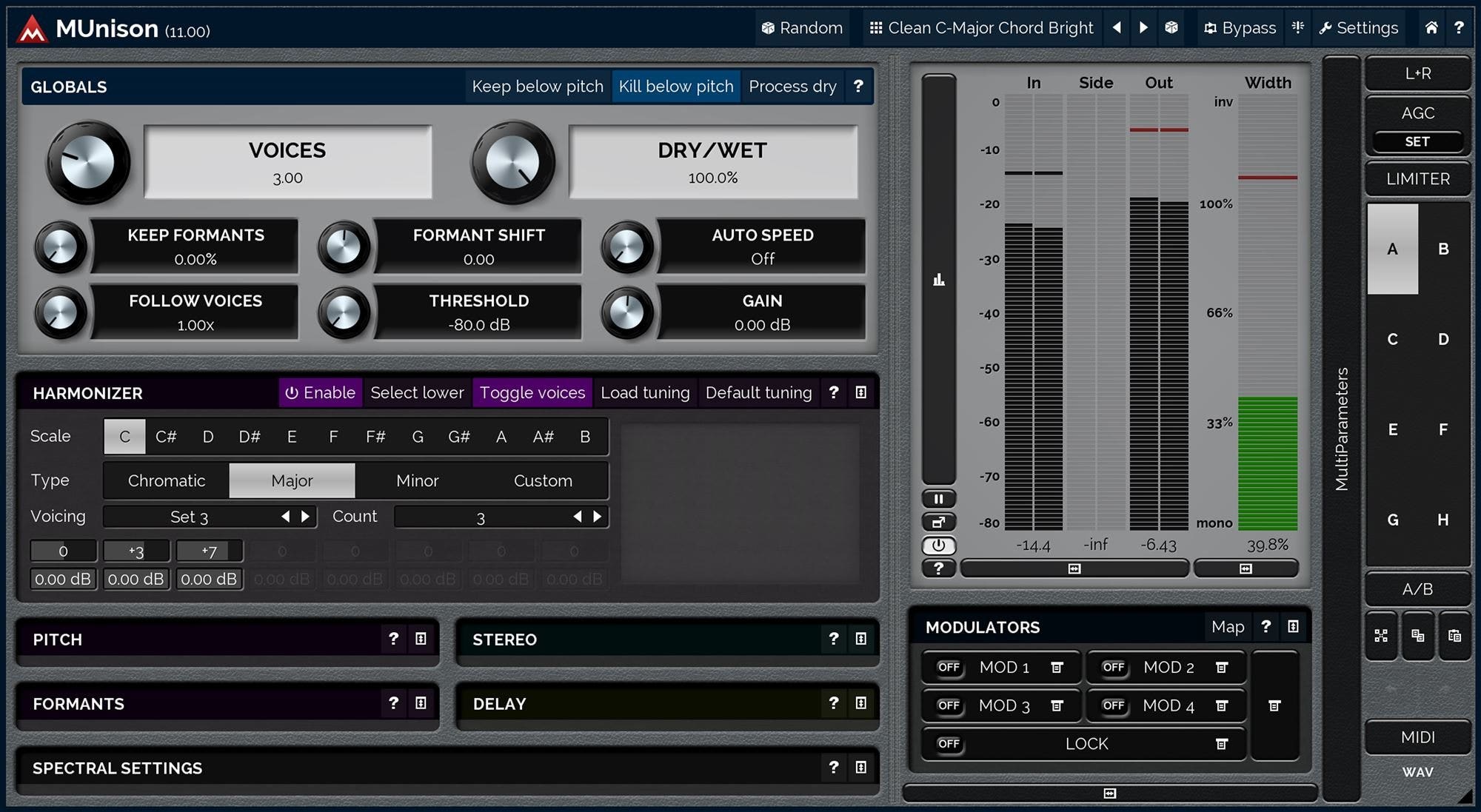The image size is (1481, 812).
Task: Click random preset dice icon
Action: click(x=1171, y=28)
